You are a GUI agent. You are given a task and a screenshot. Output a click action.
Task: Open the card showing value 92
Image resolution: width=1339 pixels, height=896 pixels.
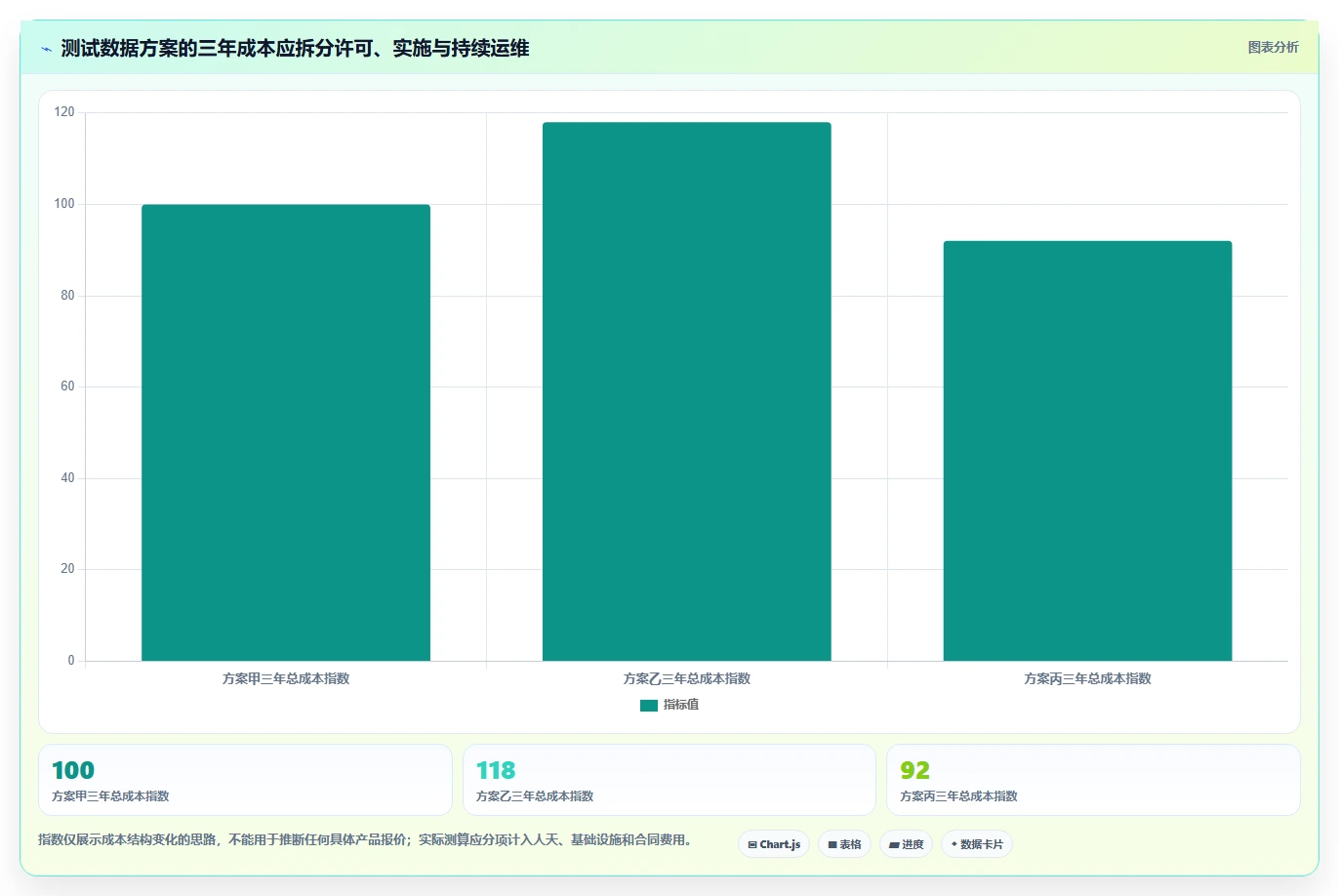(1093, 780)
